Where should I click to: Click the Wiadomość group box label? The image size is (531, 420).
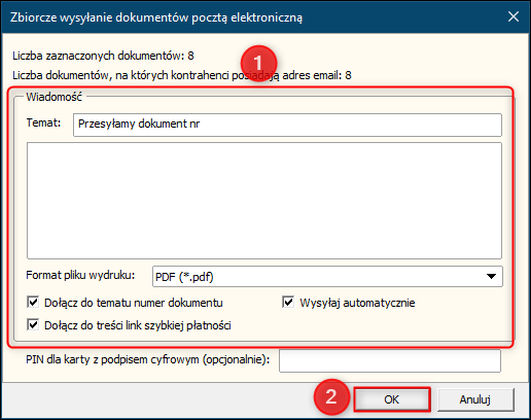(54, 97)
